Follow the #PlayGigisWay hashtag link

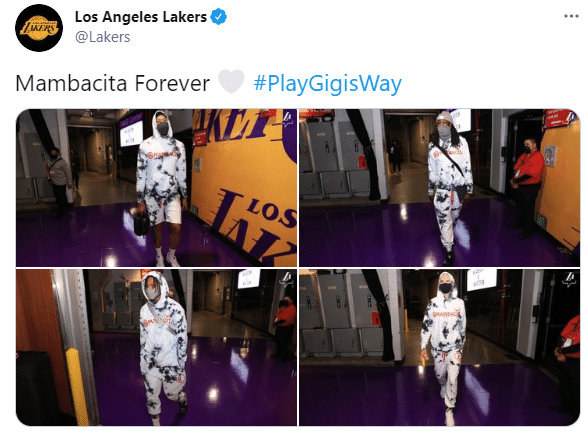327,83
